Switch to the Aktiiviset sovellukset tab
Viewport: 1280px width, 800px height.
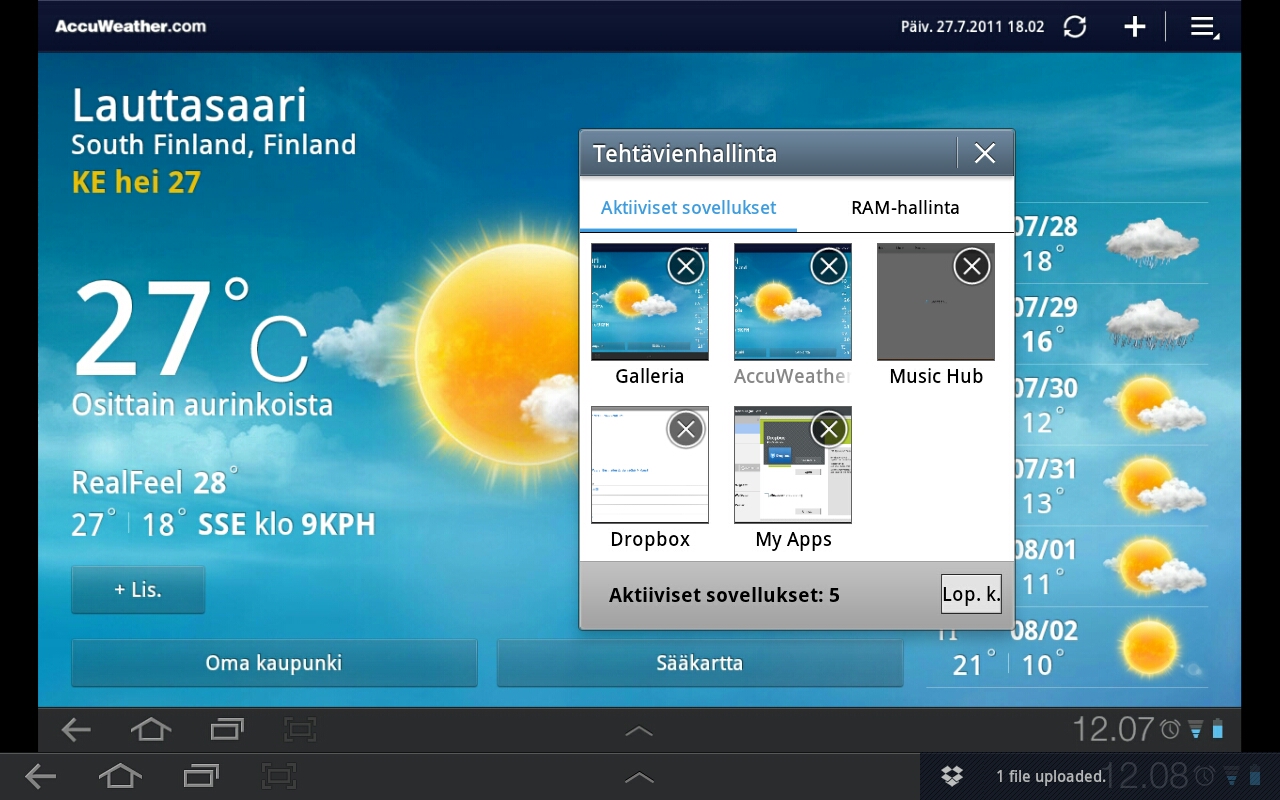coord(689,208)
